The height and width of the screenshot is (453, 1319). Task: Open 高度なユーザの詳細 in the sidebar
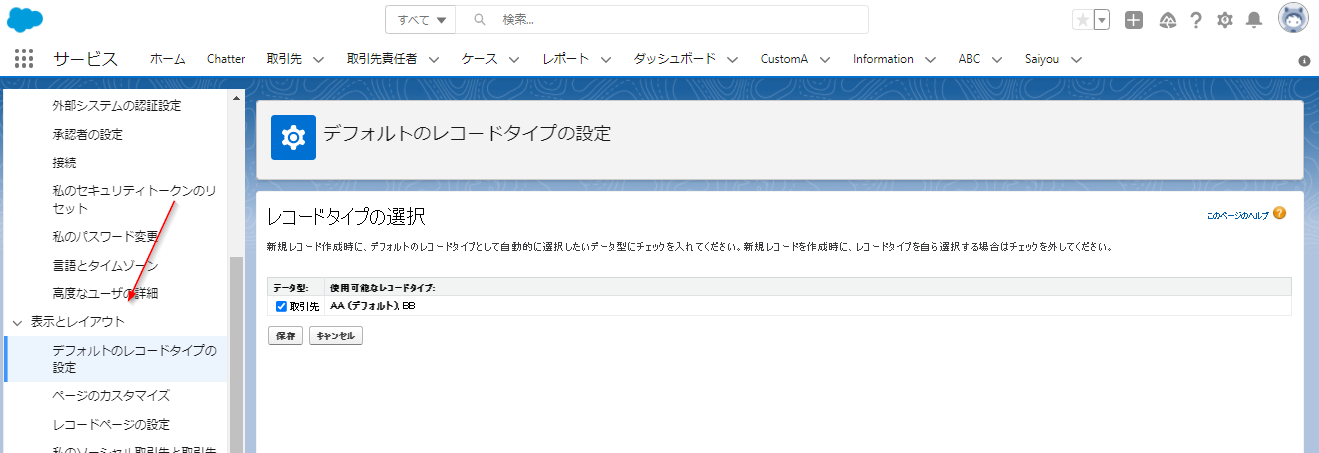105,294
